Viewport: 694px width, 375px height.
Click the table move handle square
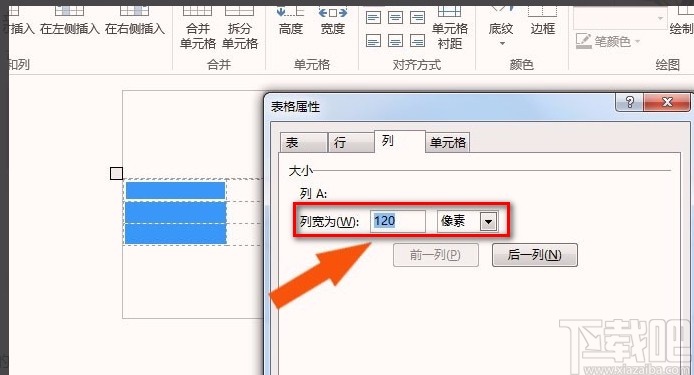click(x=116, y=173)
